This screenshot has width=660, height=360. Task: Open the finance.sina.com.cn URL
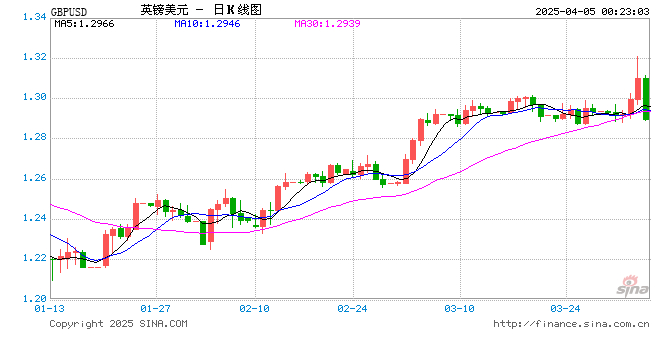571,324
